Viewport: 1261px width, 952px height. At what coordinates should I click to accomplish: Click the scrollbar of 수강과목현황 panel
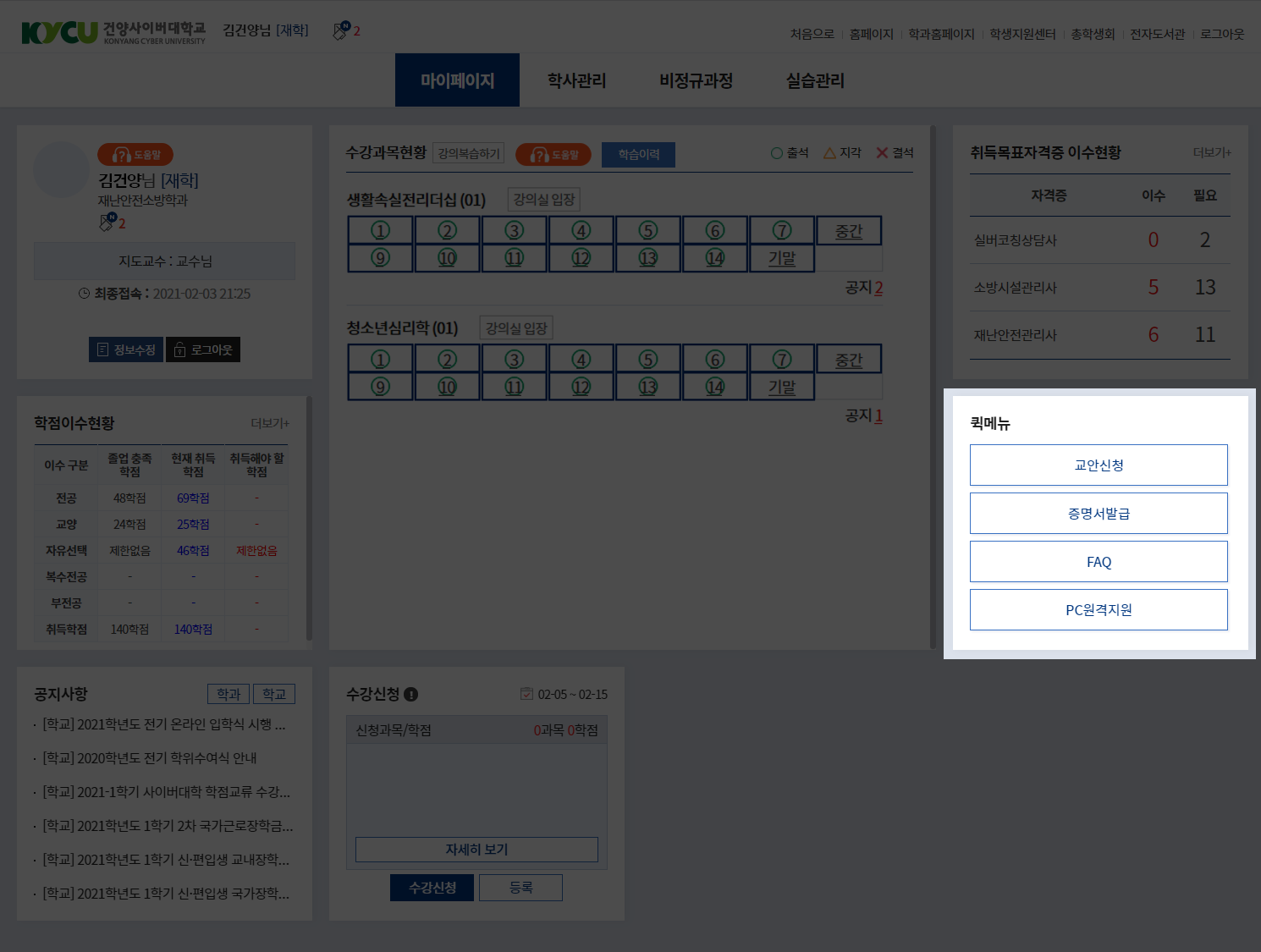pyautogui.click(x=933, y=388)
